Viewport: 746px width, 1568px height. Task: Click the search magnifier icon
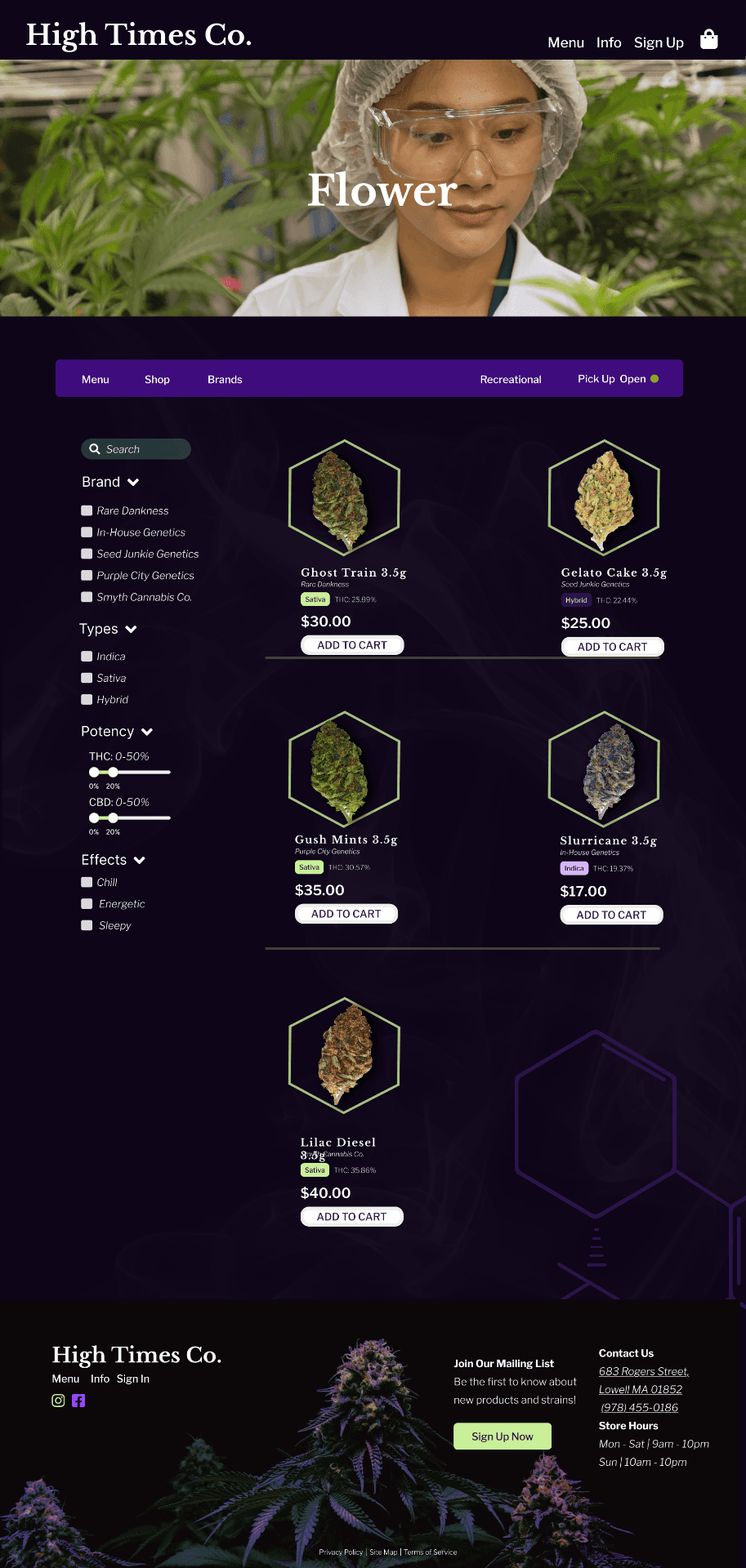[96, 448]
